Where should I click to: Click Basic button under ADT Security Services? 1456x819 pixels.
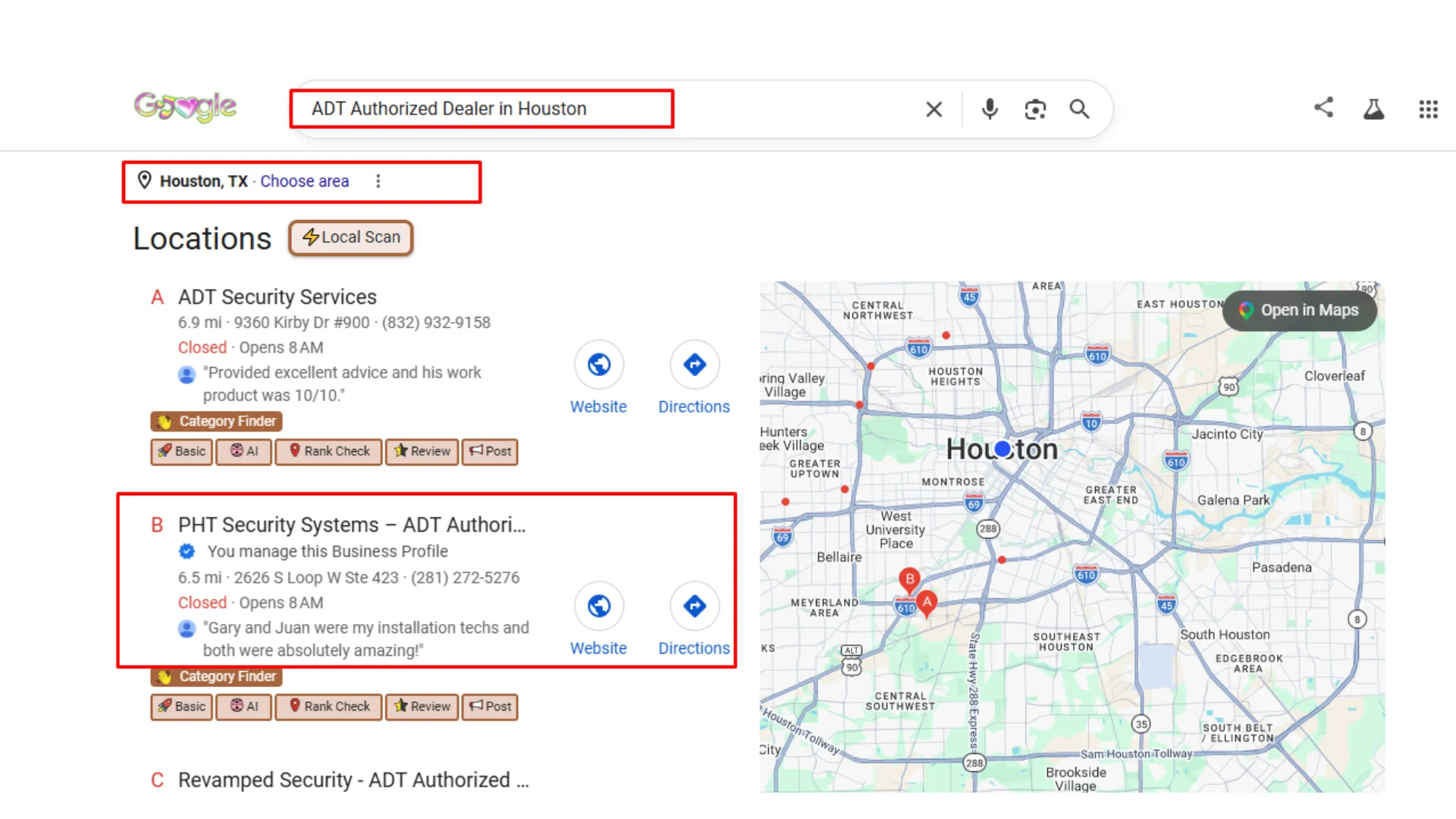(181, 451)
